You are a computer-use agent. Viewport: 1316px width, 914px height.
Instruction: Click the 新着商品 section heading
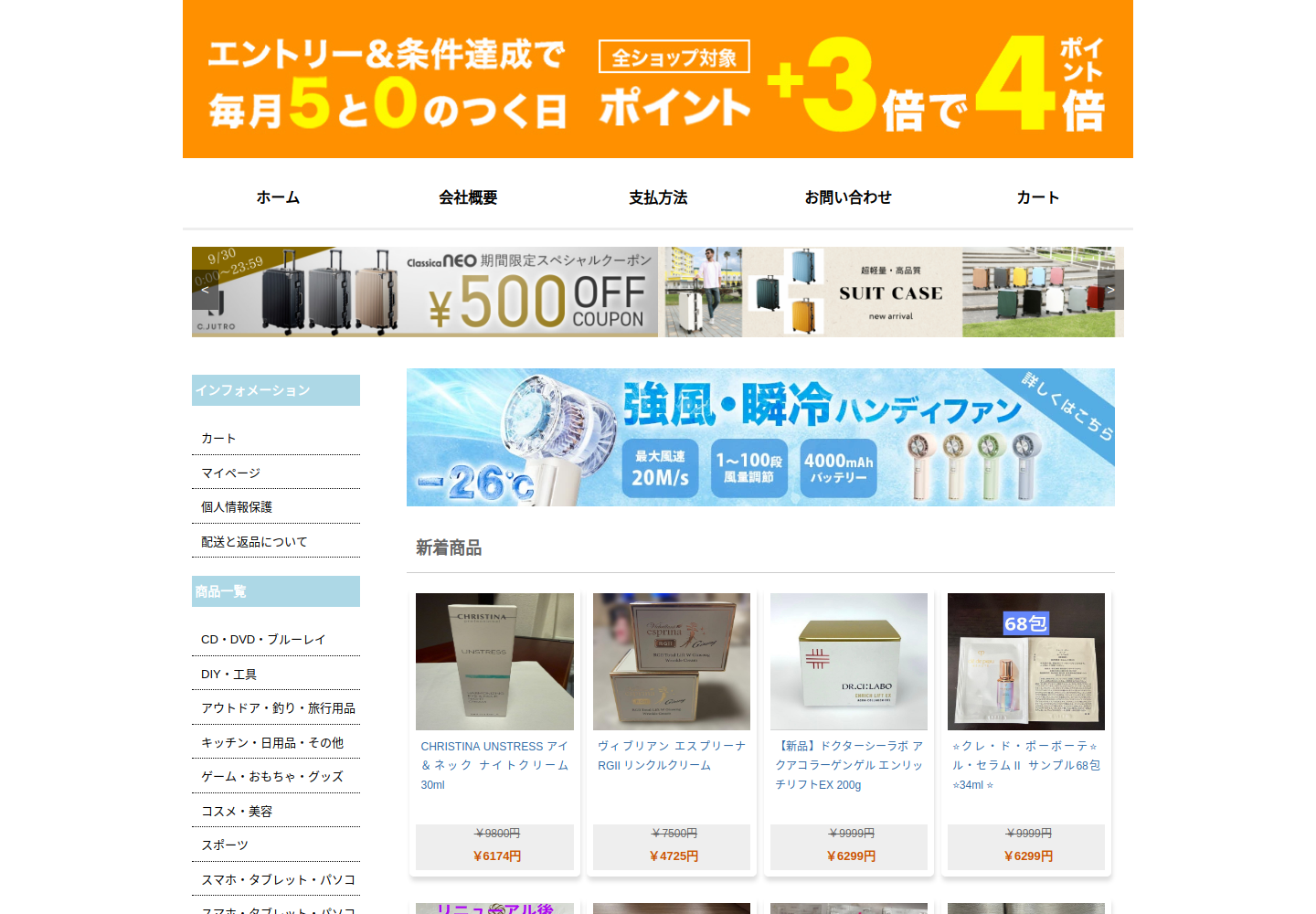[449, 547]
